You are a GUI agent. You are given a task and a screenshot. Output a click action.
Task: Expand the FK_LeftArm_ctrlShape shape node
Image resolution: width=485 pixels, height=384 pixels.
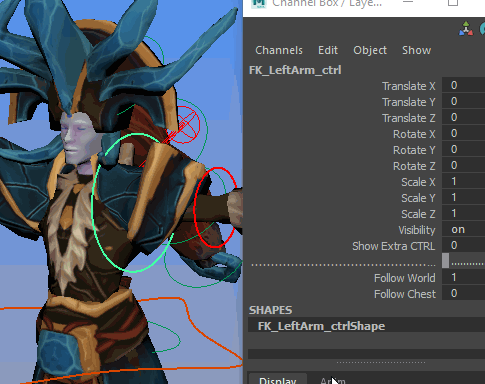pyautogui.click(x=321, y=326)
